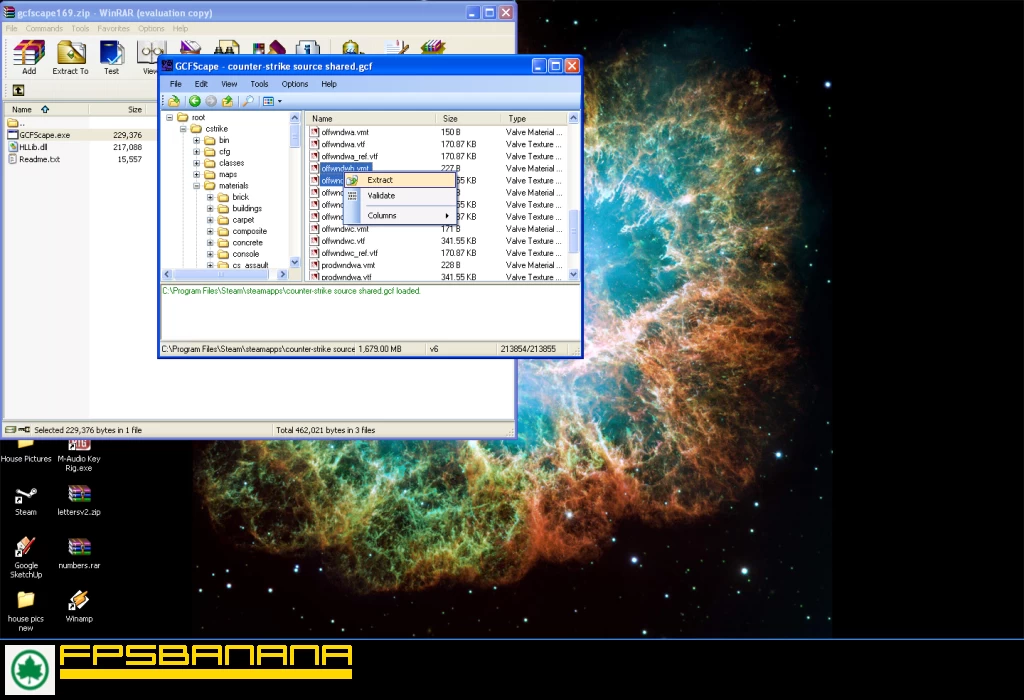Choose Extract from the context menu
The height and width of the screenshot is (700, 1024).
point(380,180)
